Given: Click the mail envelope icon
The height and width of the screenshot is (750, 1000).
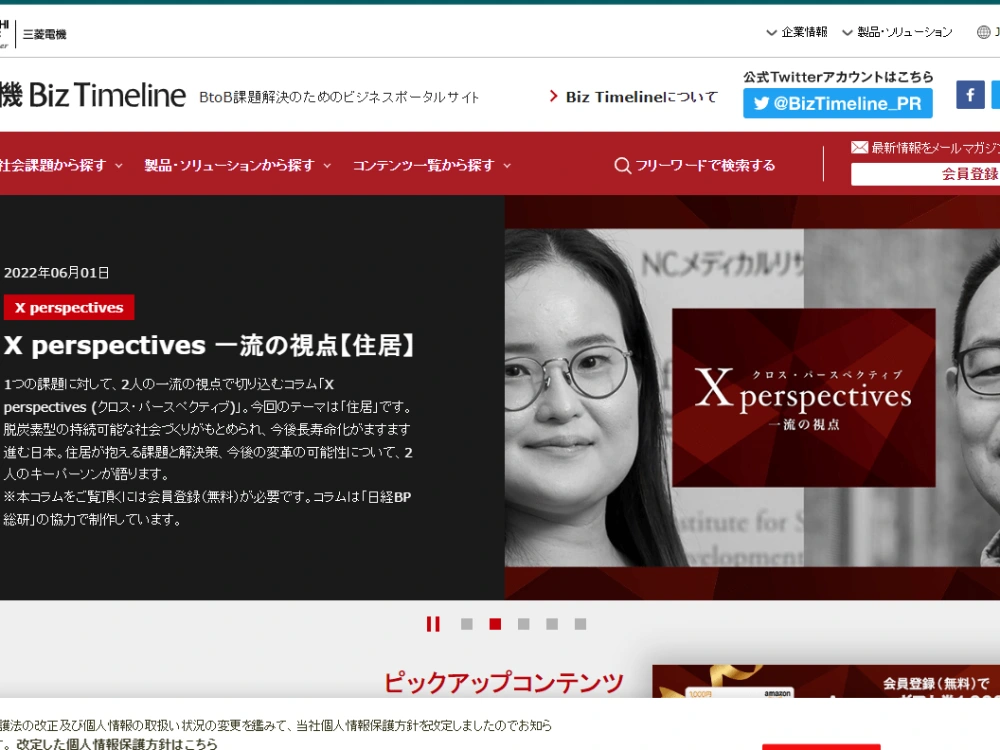Looking at the screenshot, I should click(859, 147).
